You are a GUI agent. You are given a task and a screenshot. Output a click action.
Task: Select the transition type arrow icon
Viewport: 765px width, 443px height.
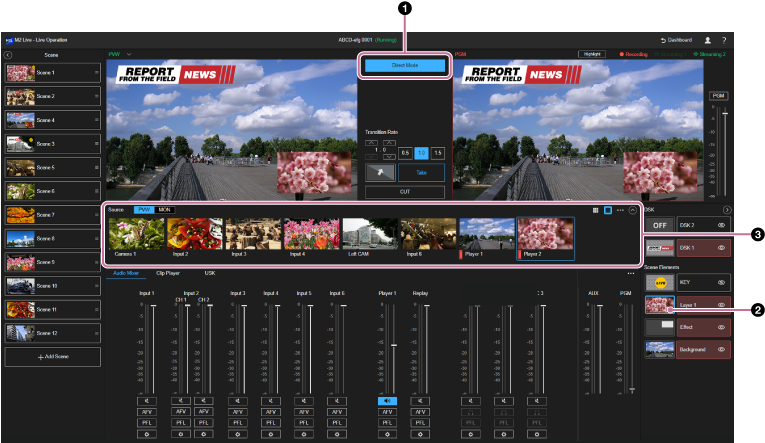point(380,173)
